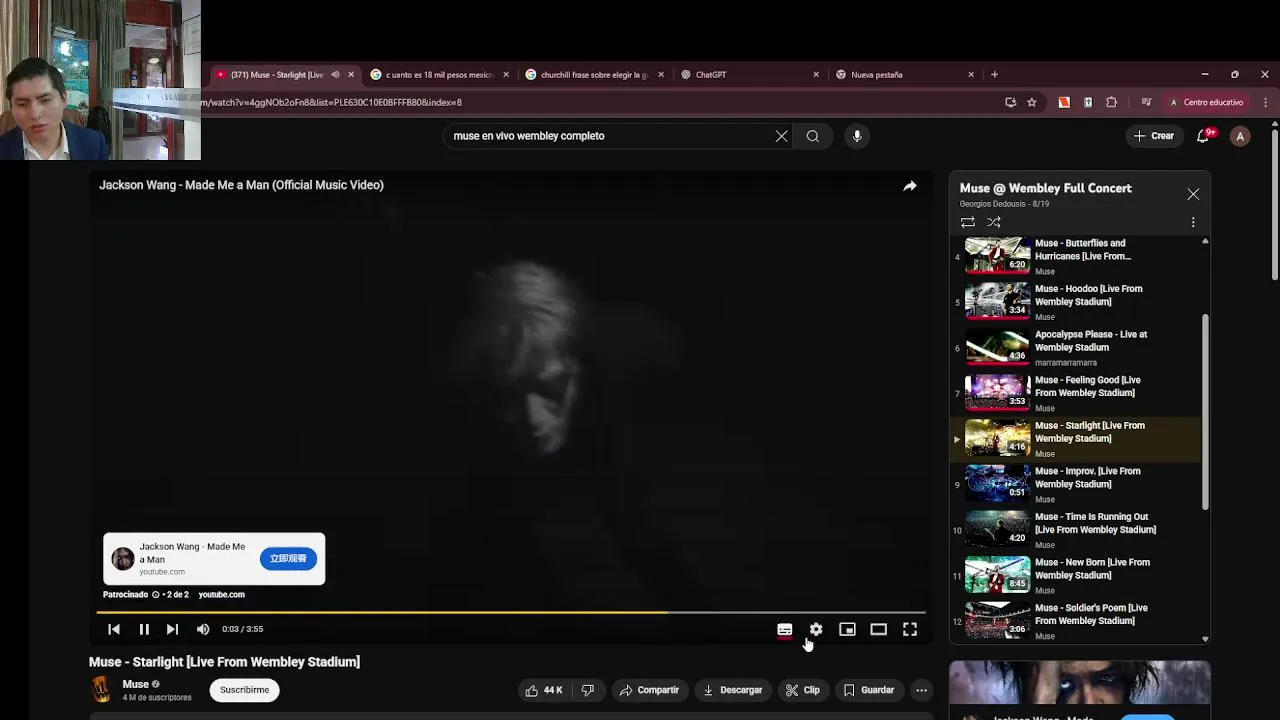Bookmark this page with the star
This screenshot has width=1280, height=720.
(1032, 102)
